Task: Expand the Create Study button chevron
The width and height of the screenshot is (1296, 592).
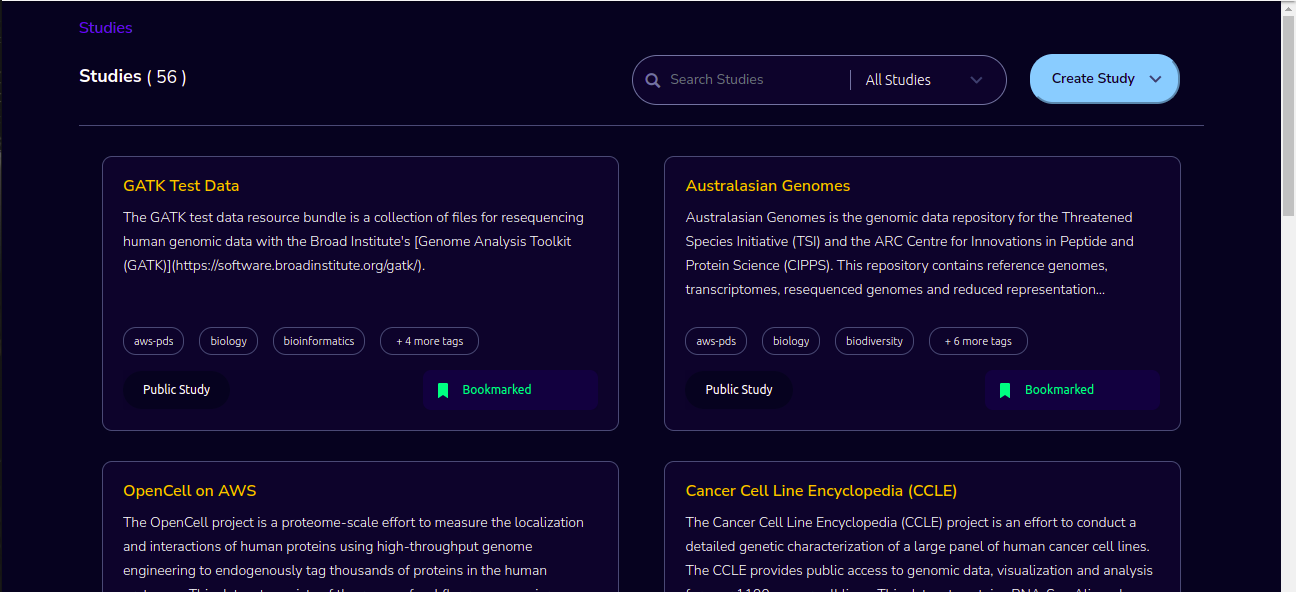Action: 1155,79
